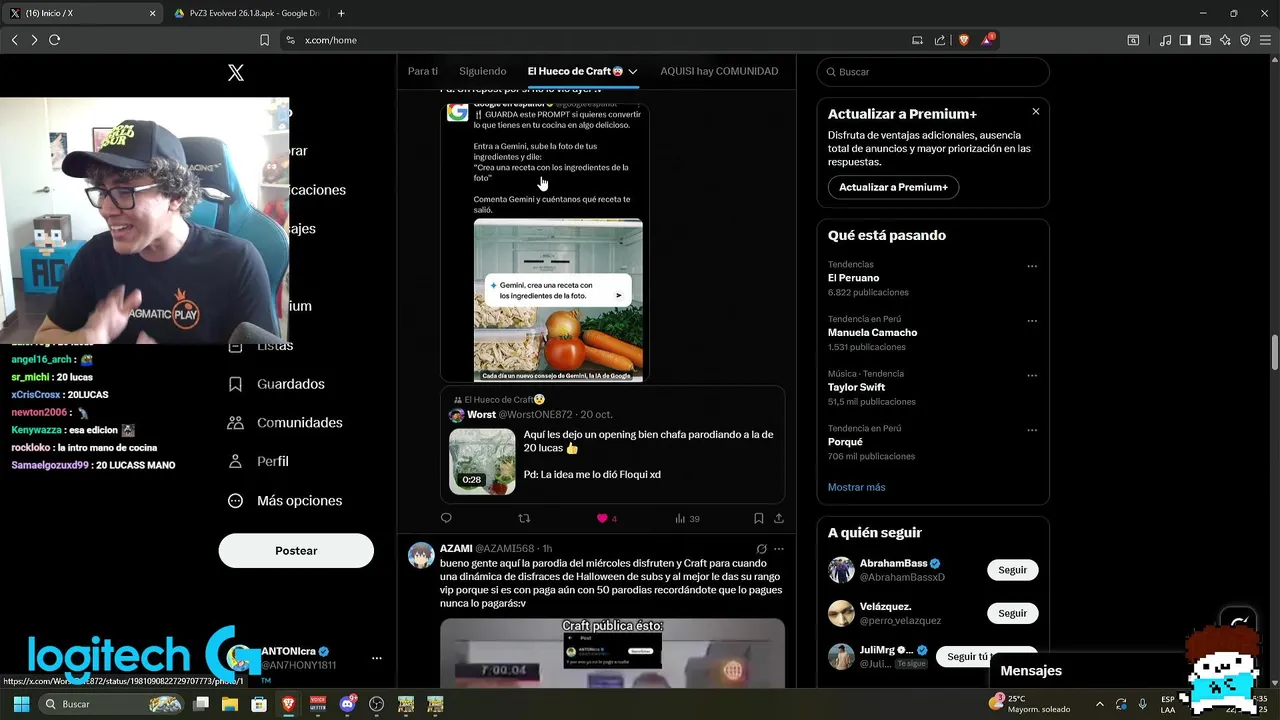Open Gemini fridge image in post

point(558,300)
